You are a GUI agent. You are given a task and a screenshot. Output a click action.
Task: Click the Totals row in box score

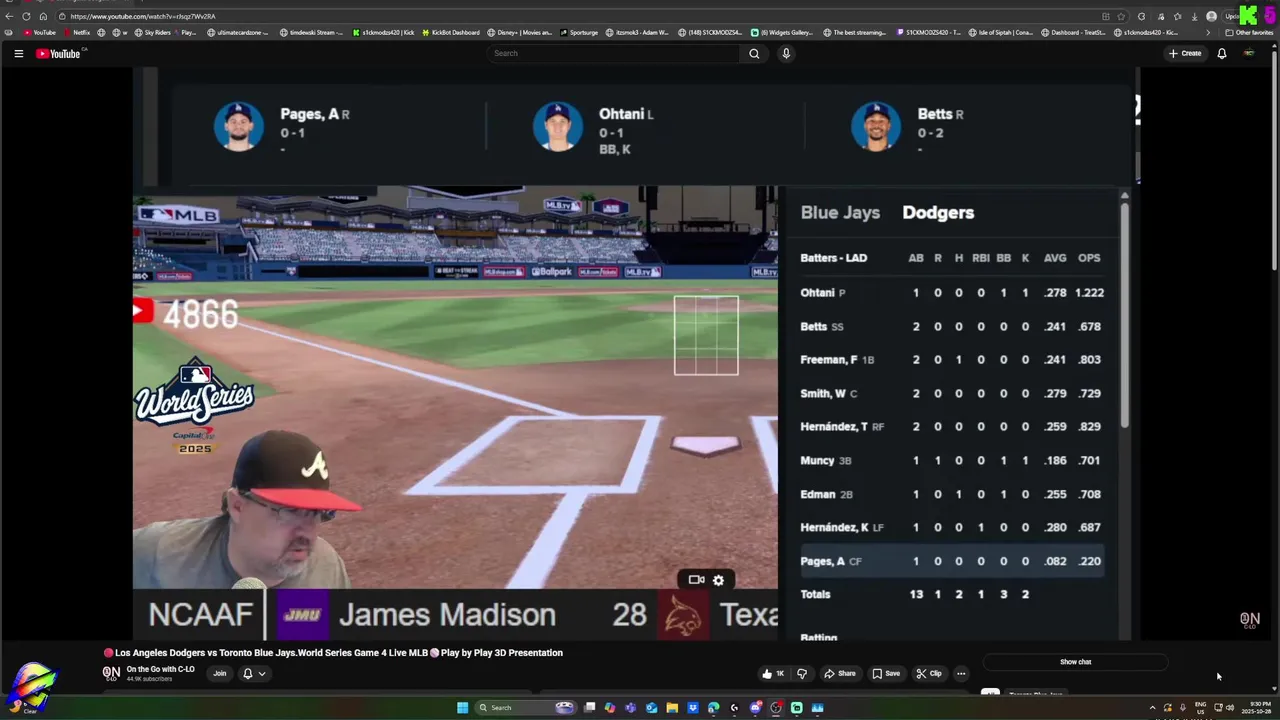951,595
